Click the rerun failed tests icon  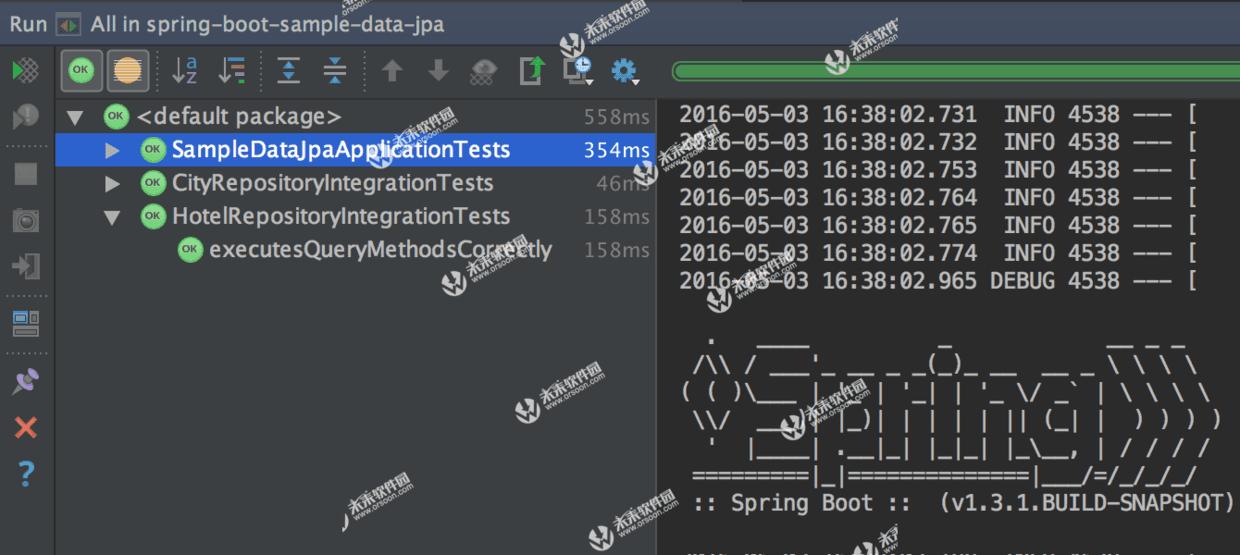pos(26,119)
